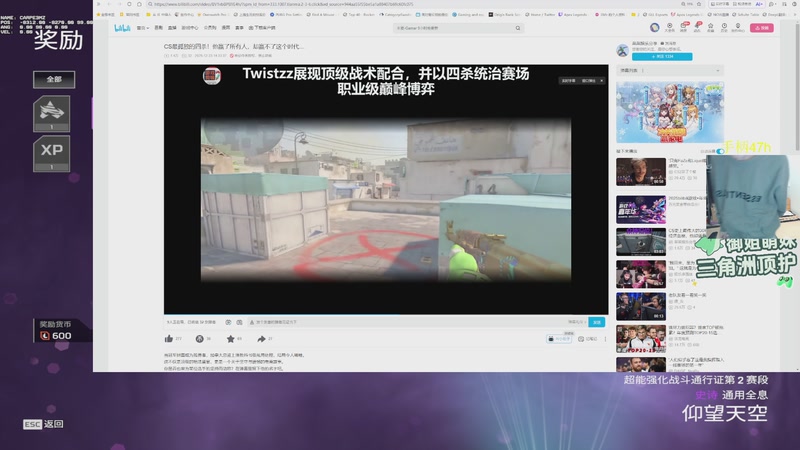Open the anime girls advertisement banner
Screen dimensions: 800x450
[670, 112]
